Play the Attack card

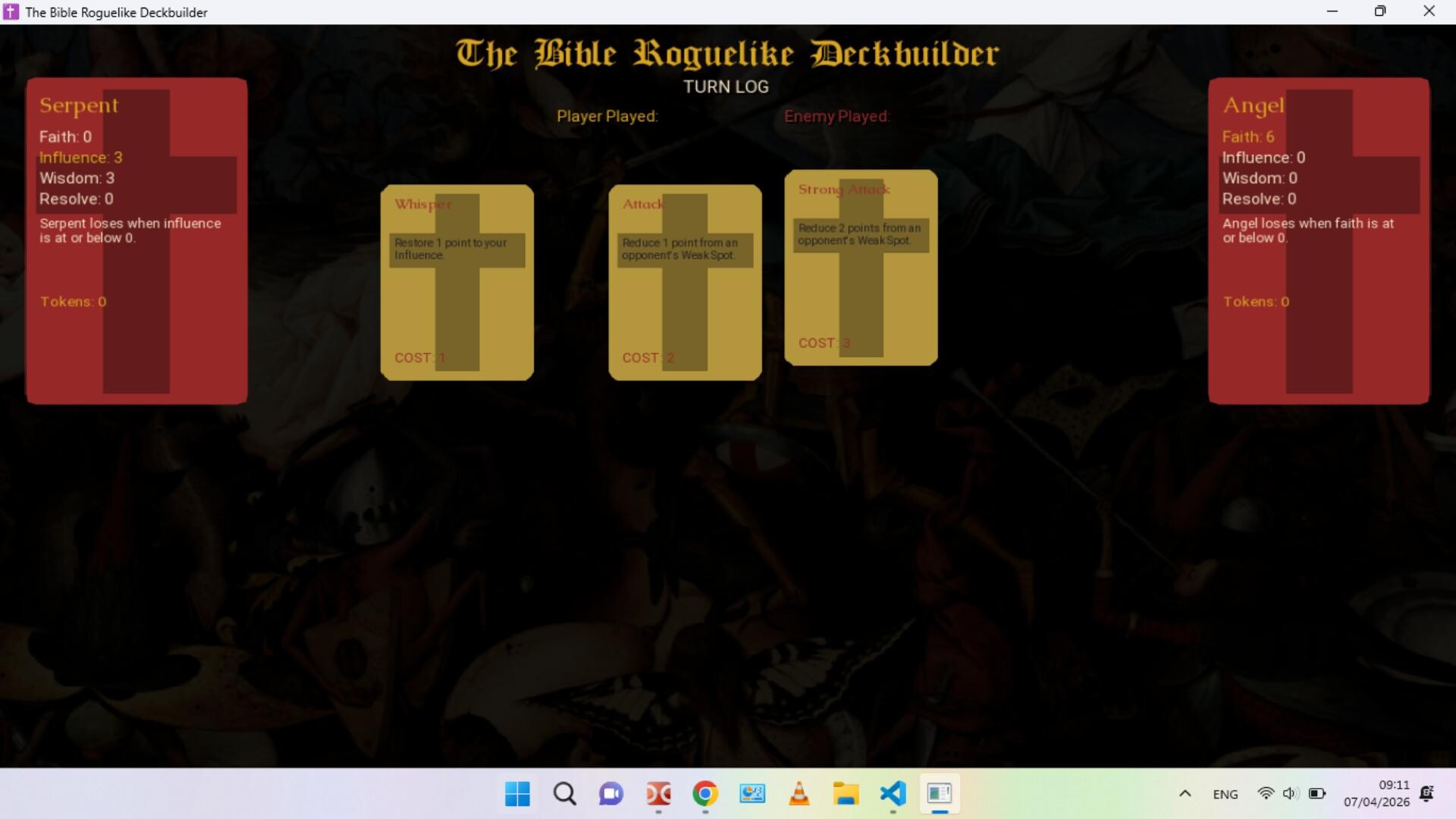684,282
